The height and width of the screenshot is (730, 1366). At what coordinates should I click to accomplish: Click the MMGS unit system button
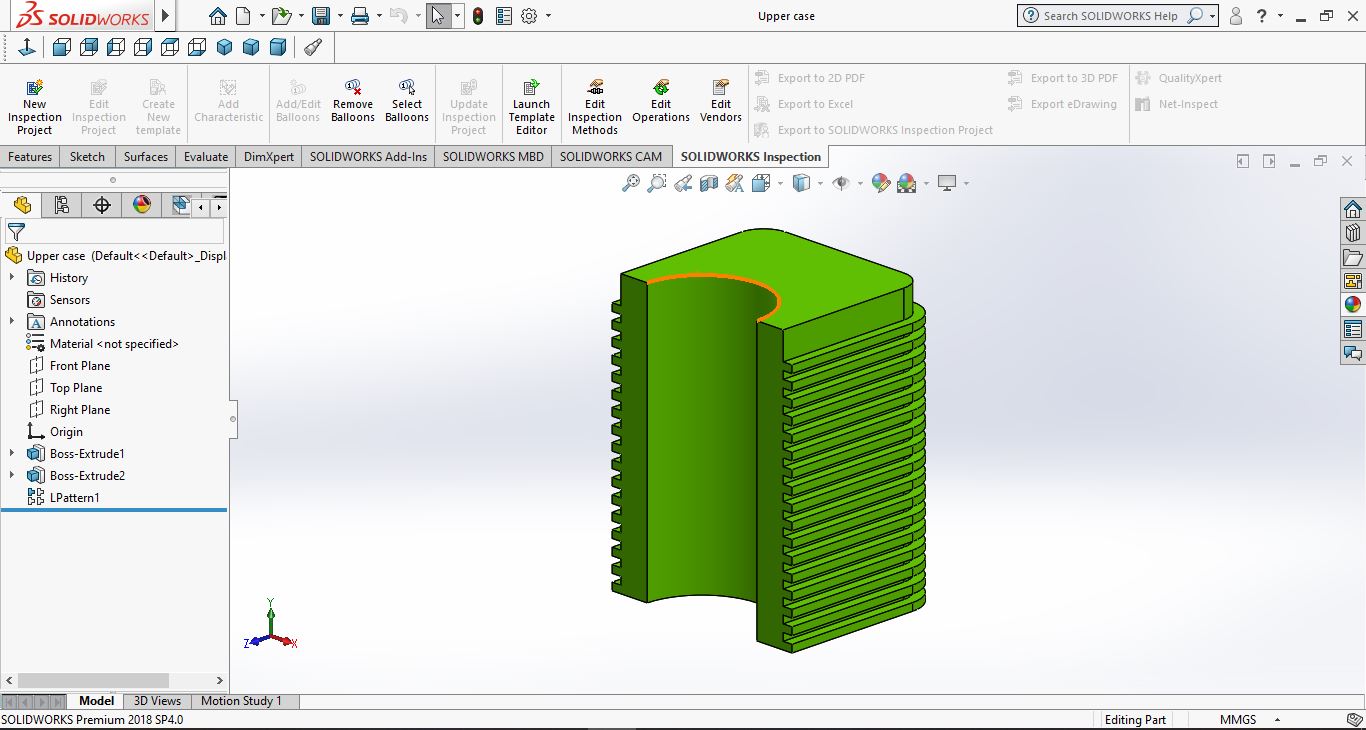(x=1238, y=720)
